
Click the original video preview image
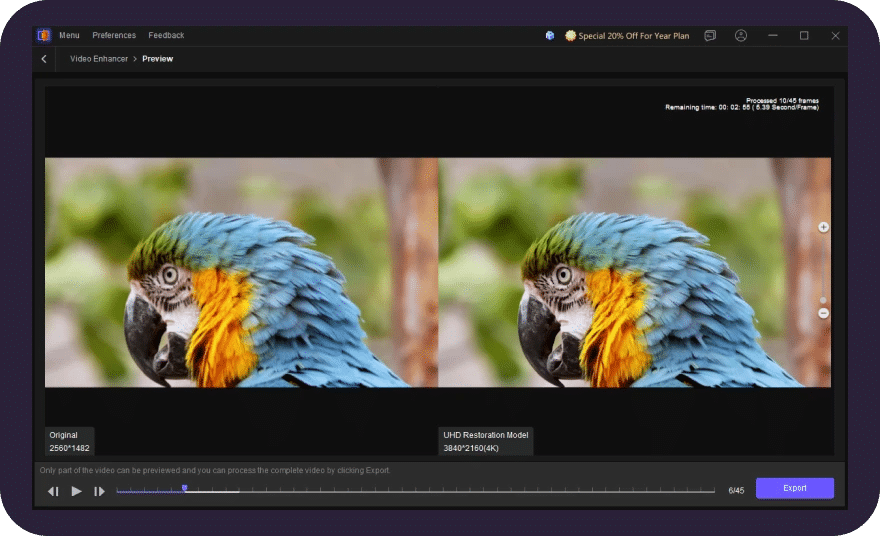241,272
